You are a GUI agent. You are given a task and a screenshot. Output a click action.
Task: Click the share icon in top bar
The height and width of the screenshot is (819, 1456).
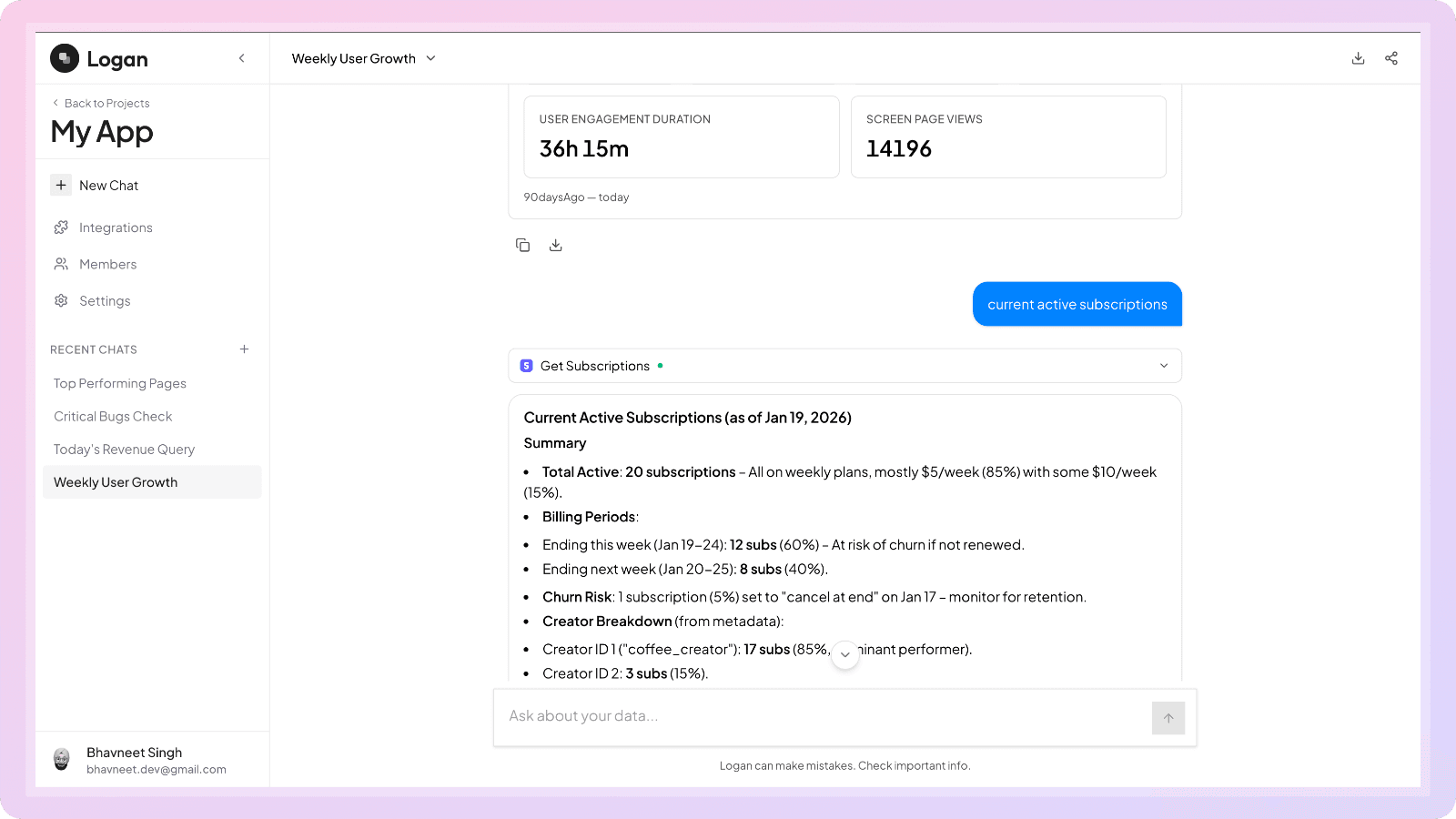tap(1391, 58)
